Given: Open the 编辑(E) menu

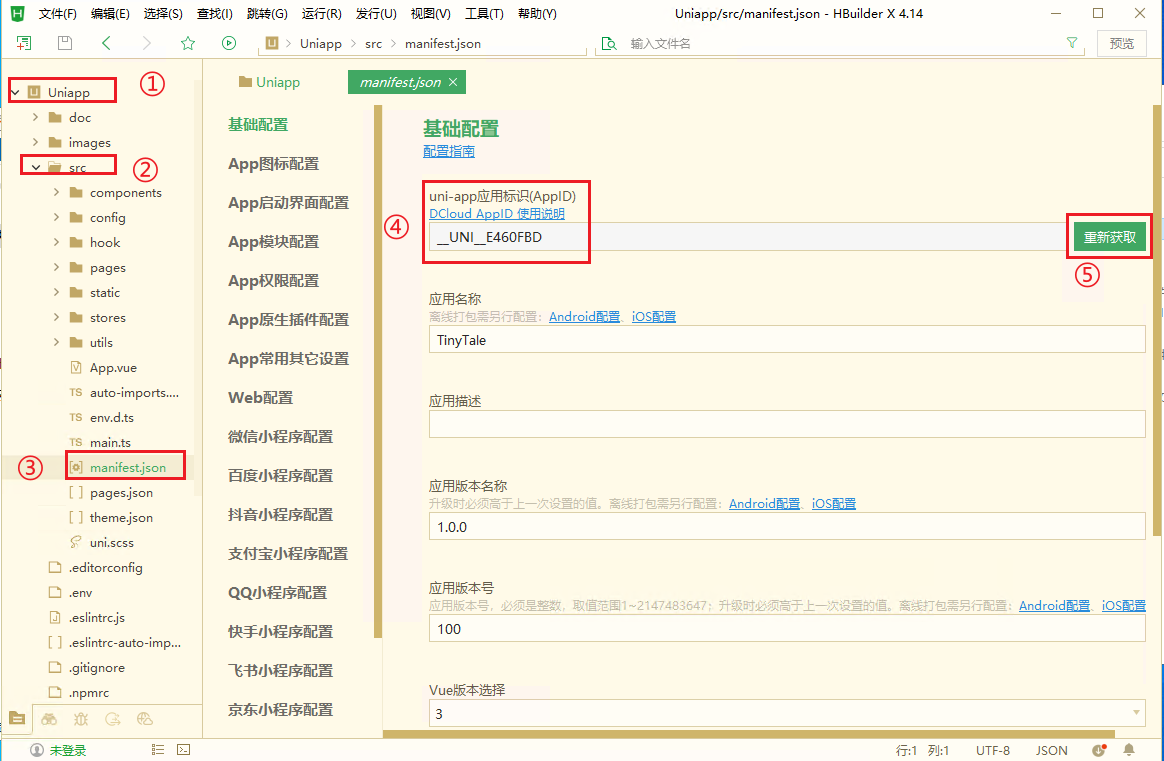Looking at the screenshot, I should (x=110, y=13).
